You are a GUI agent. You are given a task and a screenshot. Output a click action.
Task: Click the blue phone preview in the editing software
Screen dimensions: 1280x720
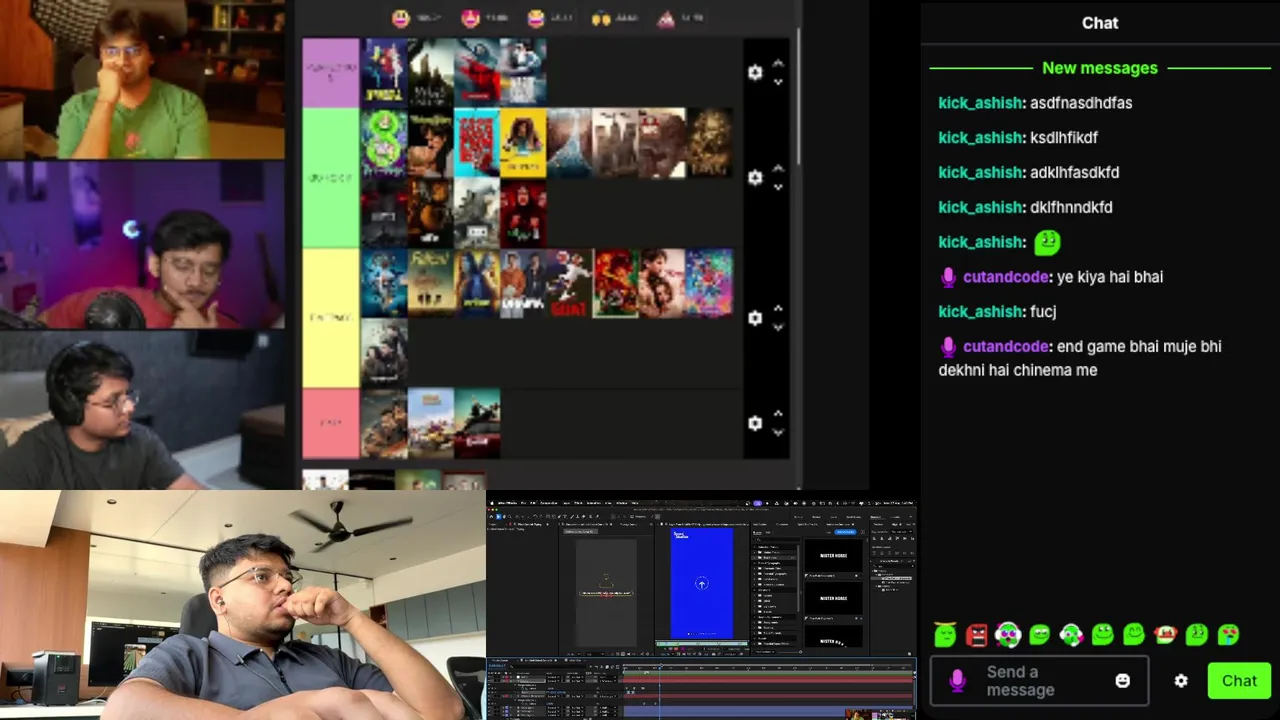701,584
